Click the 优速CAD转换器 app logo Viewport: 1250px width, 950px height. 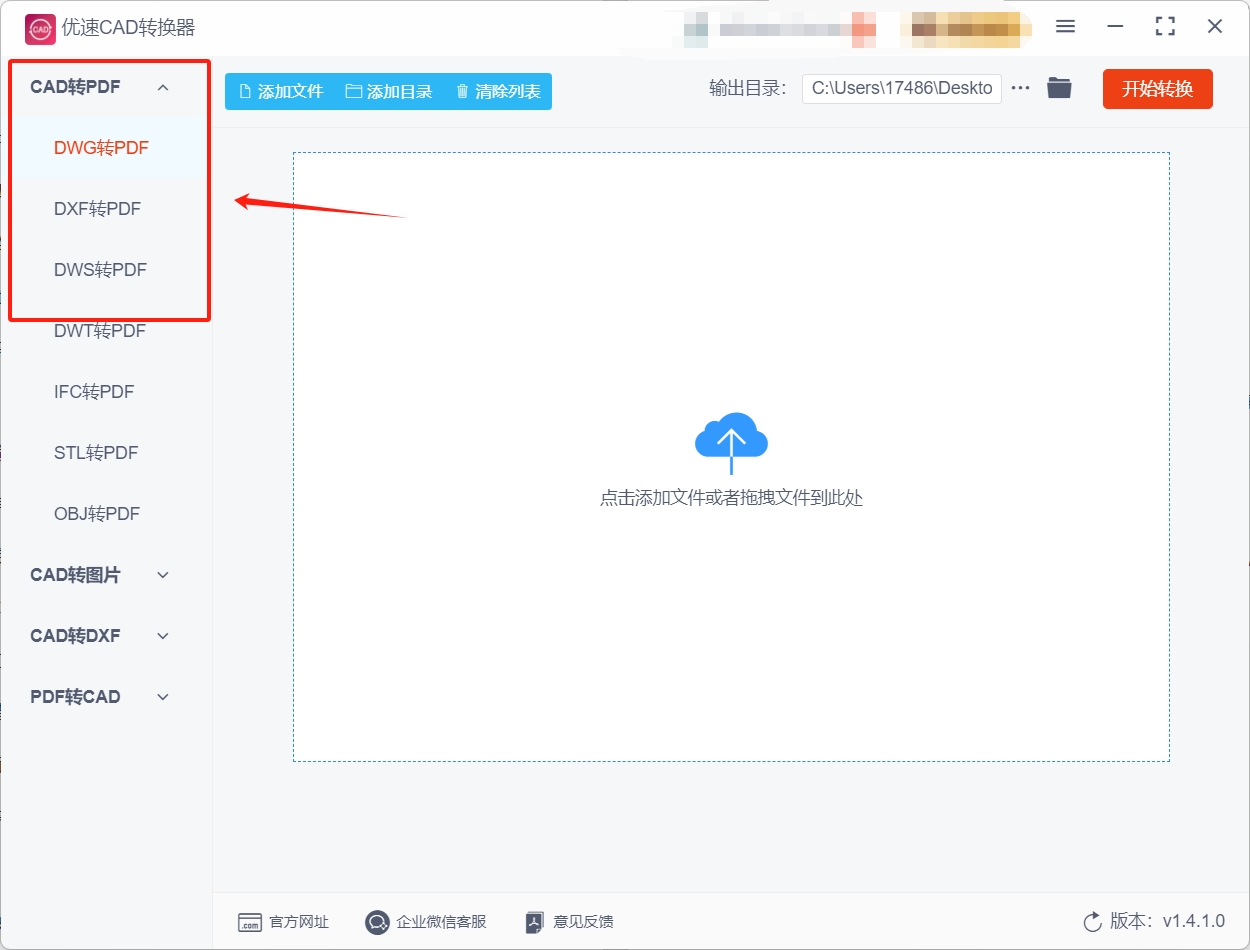pos(40,28)
